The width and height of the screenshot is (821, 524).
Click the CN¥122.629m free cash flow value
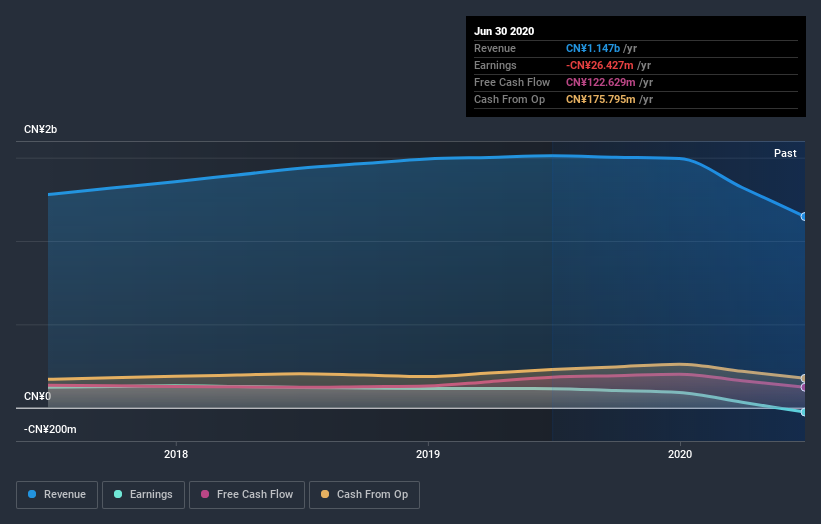tap(601, 82)
